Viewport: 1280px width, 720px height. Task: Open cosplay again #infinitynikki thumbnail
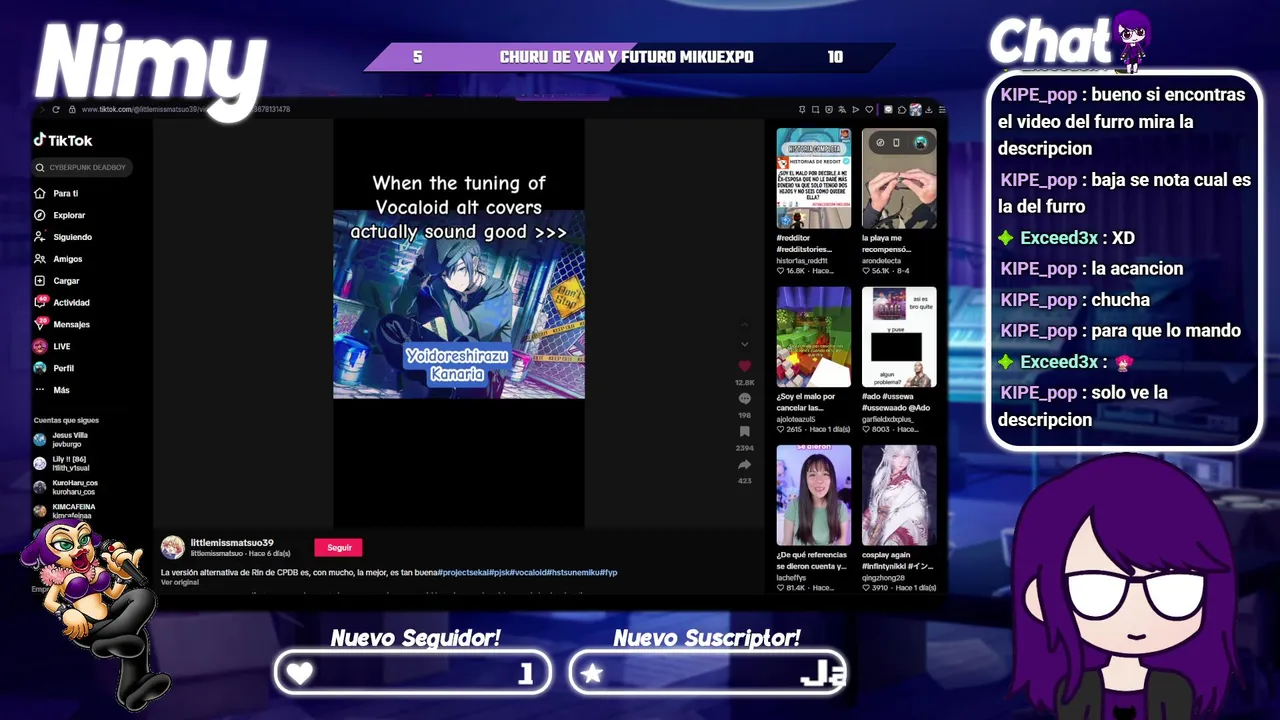(x=899, y=495)
